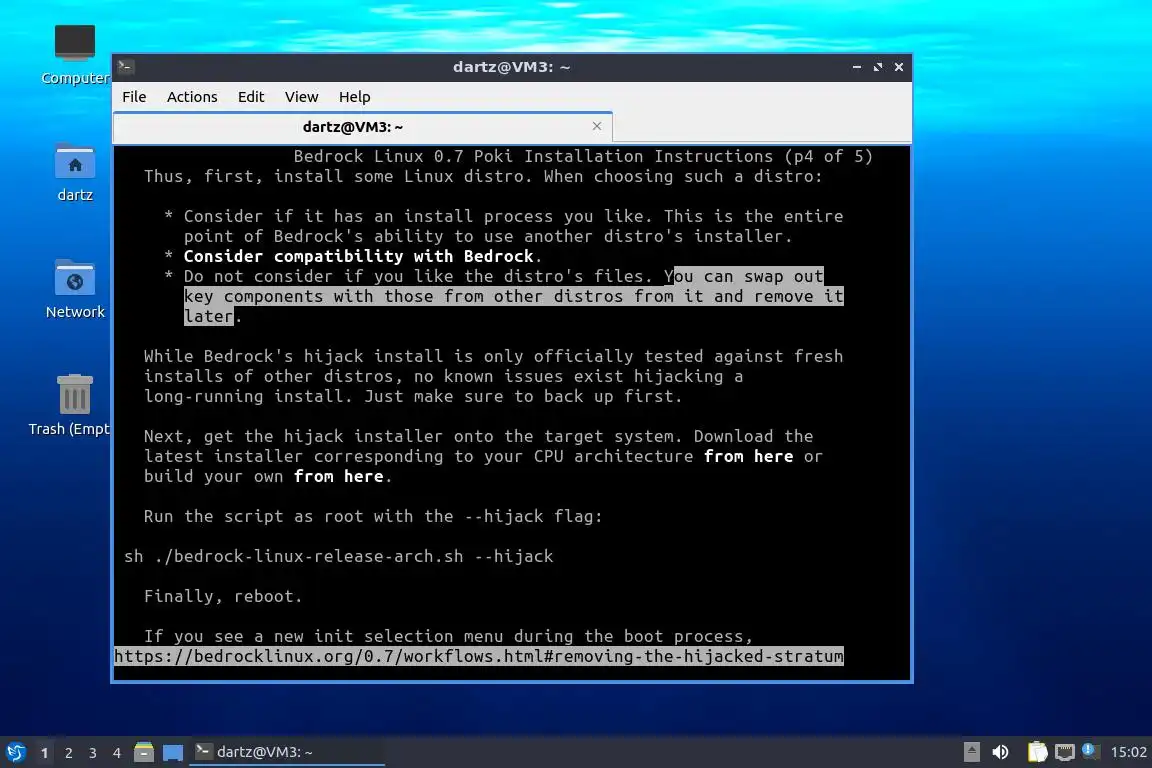Open the application menu in taskbar
This screenshot has height=768, width=1152.
point(16,752)
